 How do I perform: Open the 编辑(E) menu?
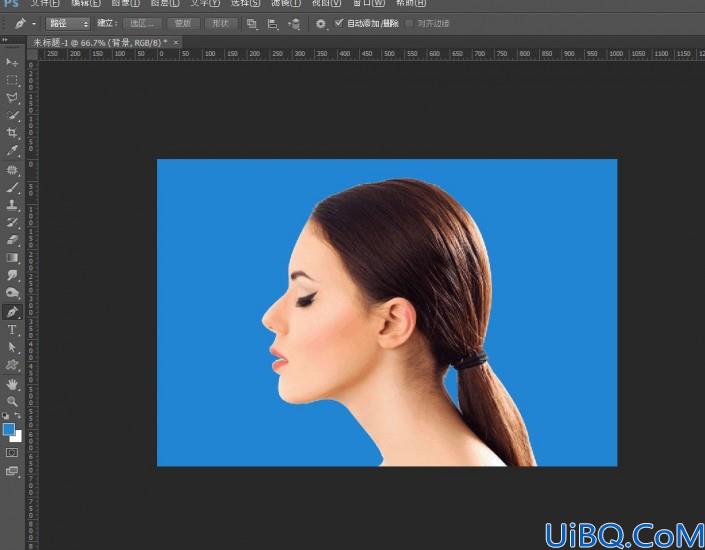coord(86,4)
